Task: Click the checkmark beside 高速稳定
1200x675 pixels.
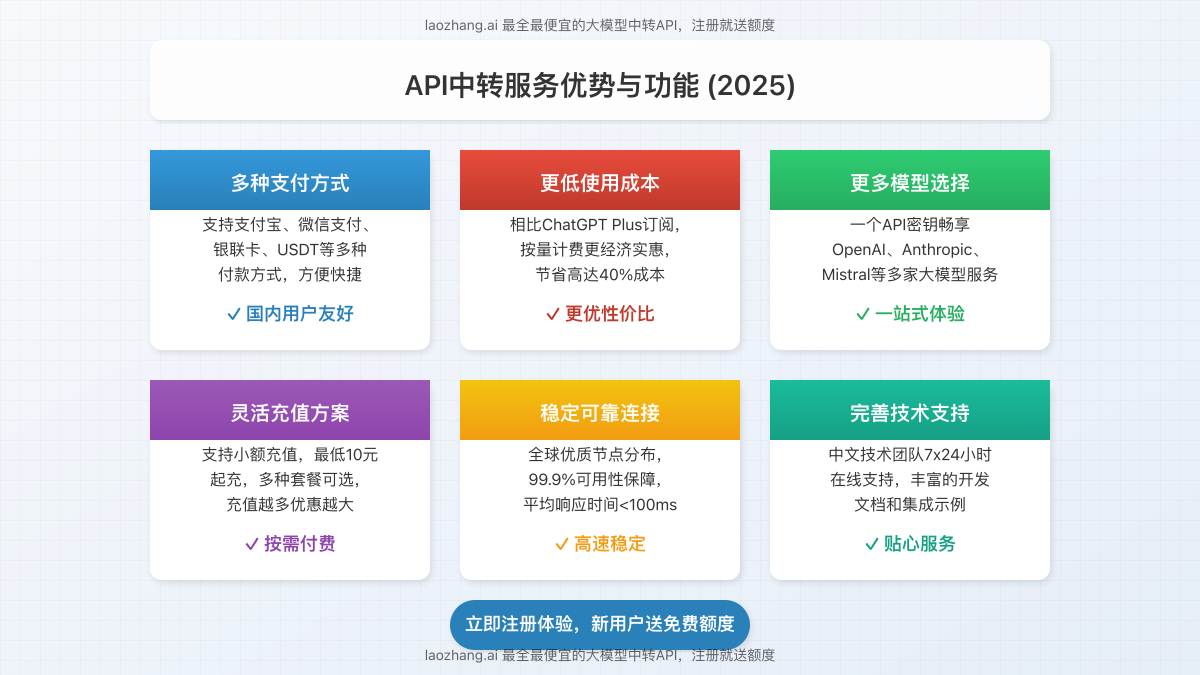Action: click(562, 544)
